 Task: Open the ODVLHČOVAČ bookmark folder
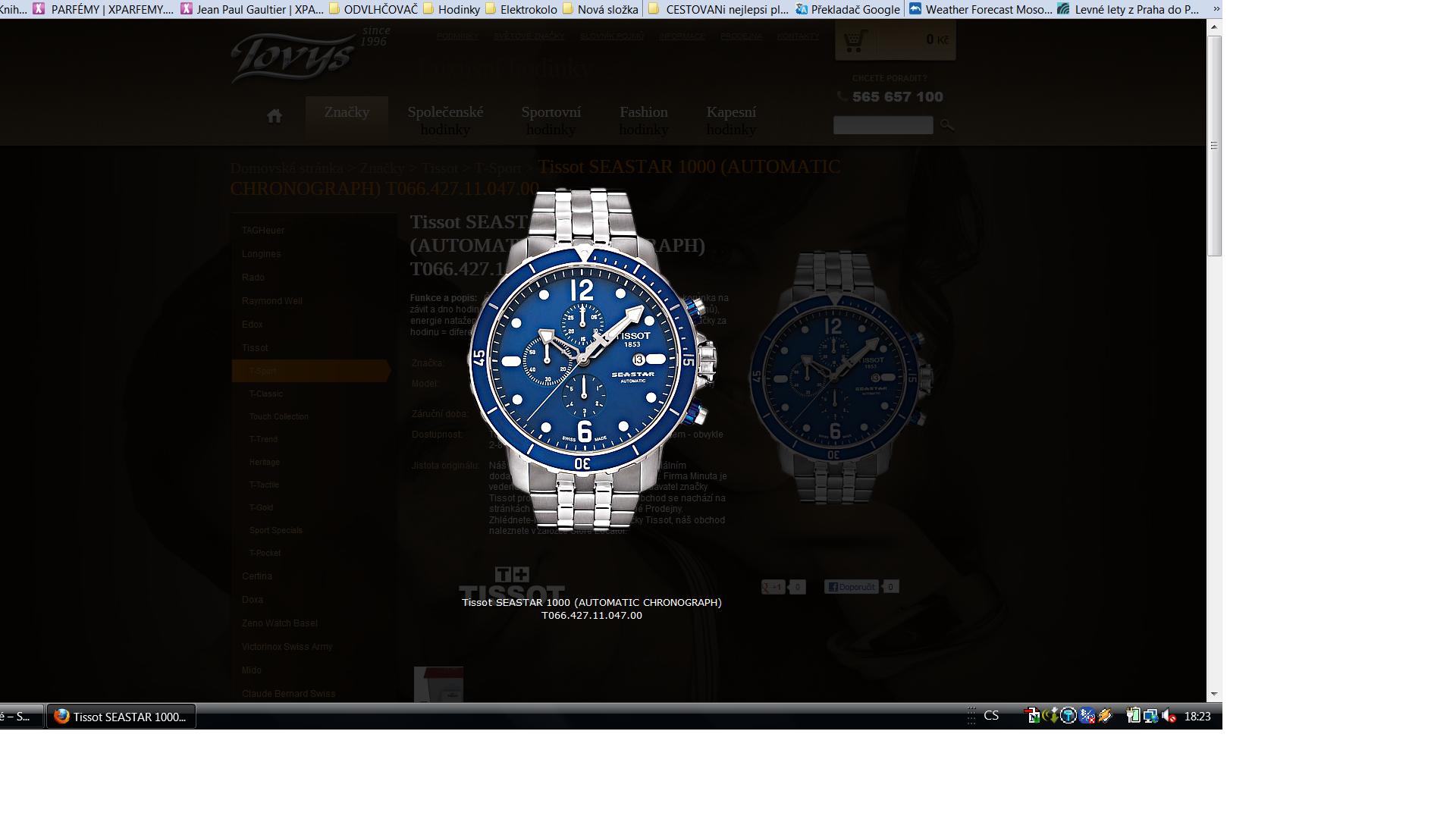click(373, 9)
